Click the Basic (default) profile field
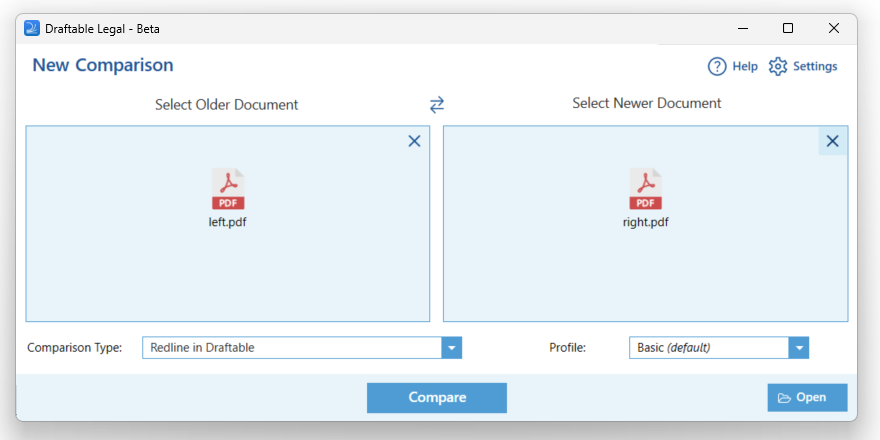 719,348
